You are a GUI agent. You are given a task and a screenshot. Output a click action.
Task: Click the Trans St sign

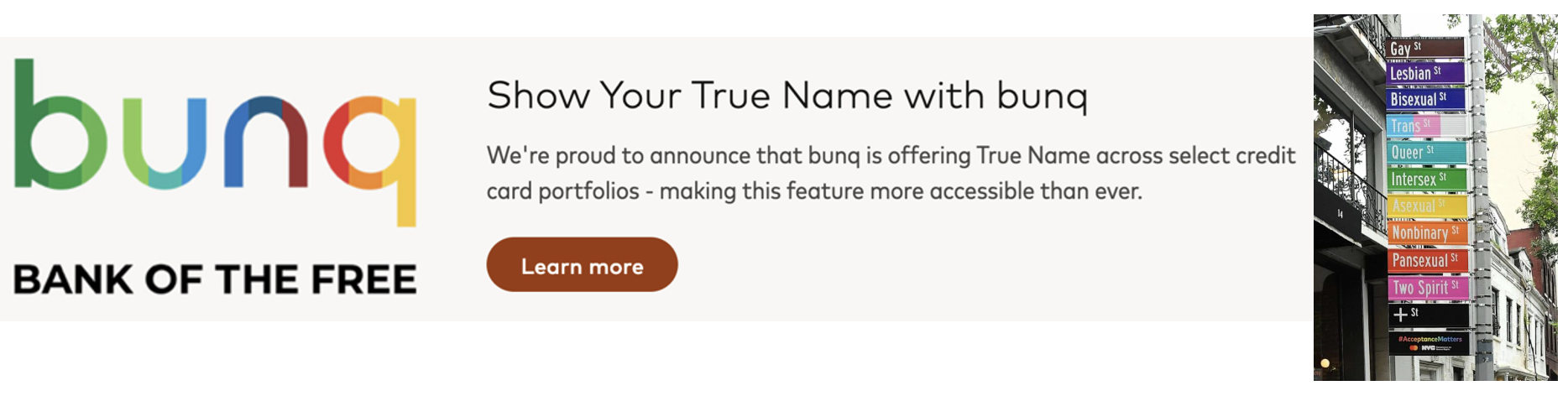[1425, 126]
